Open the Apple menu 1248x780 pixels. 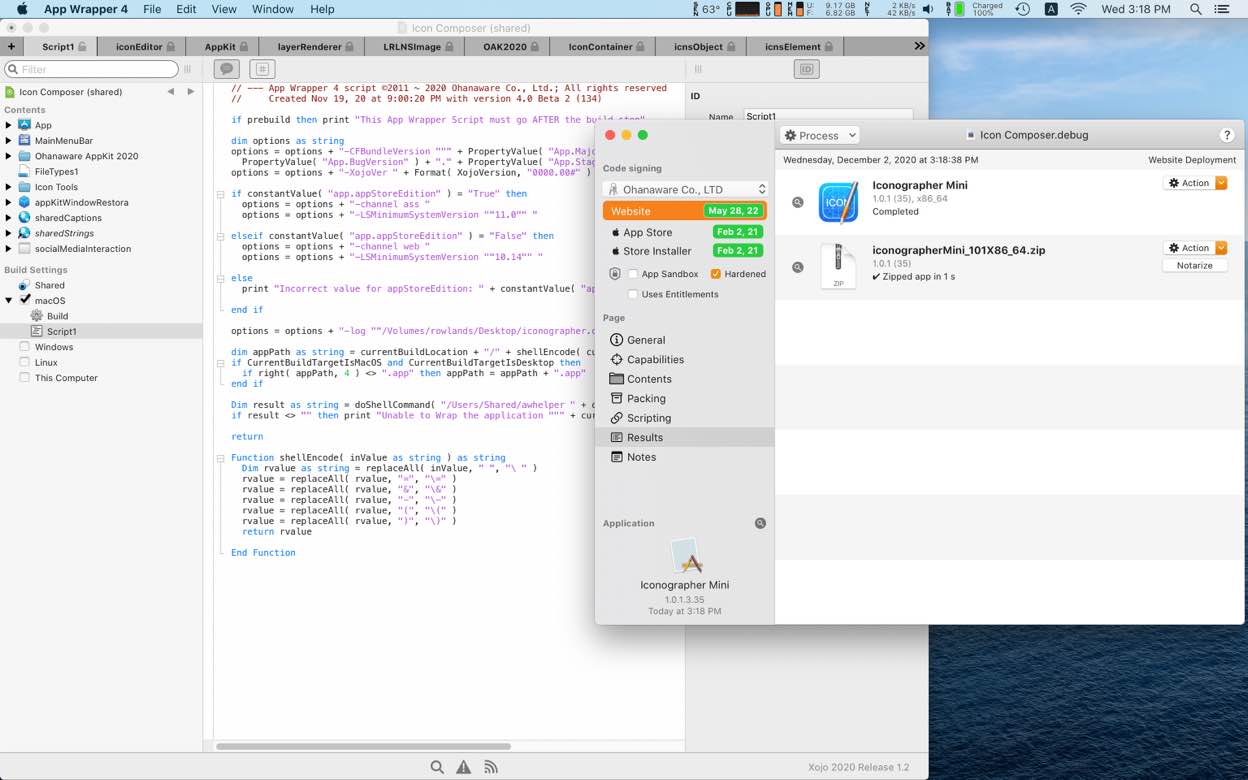coord(21,9)
